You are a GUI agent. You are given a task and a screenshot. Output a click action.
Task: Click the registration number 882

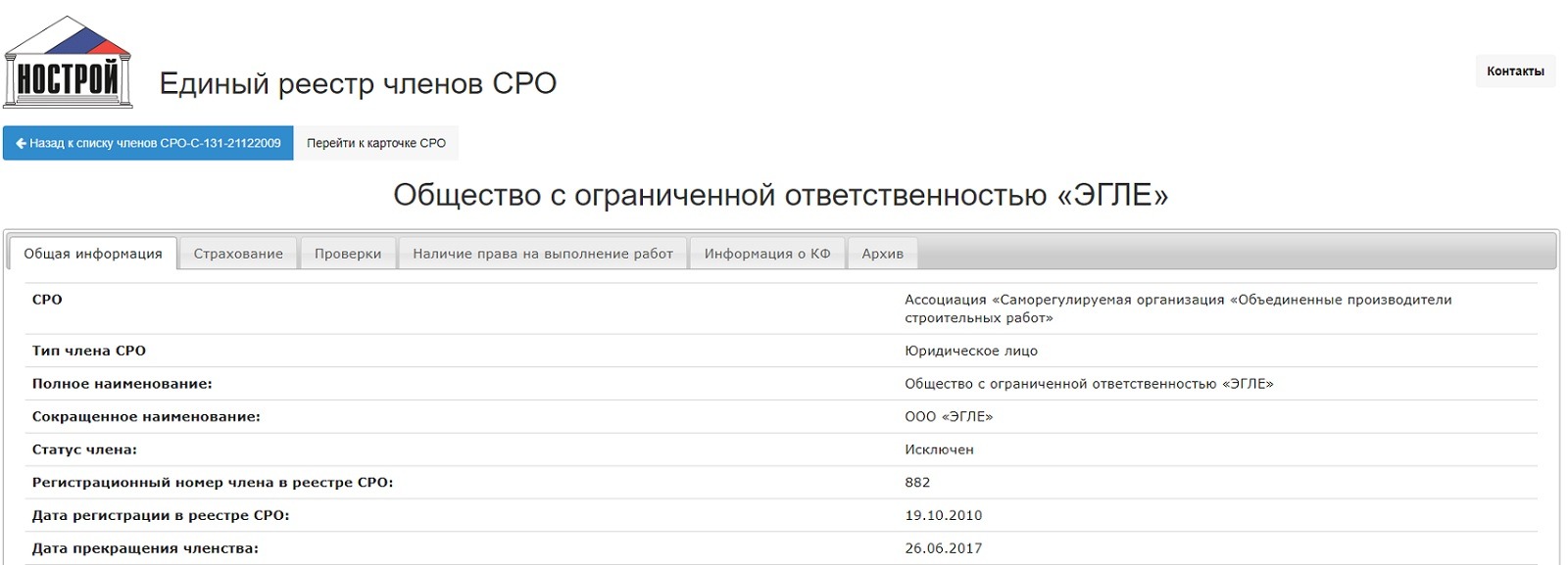click(x=917, y=483)
